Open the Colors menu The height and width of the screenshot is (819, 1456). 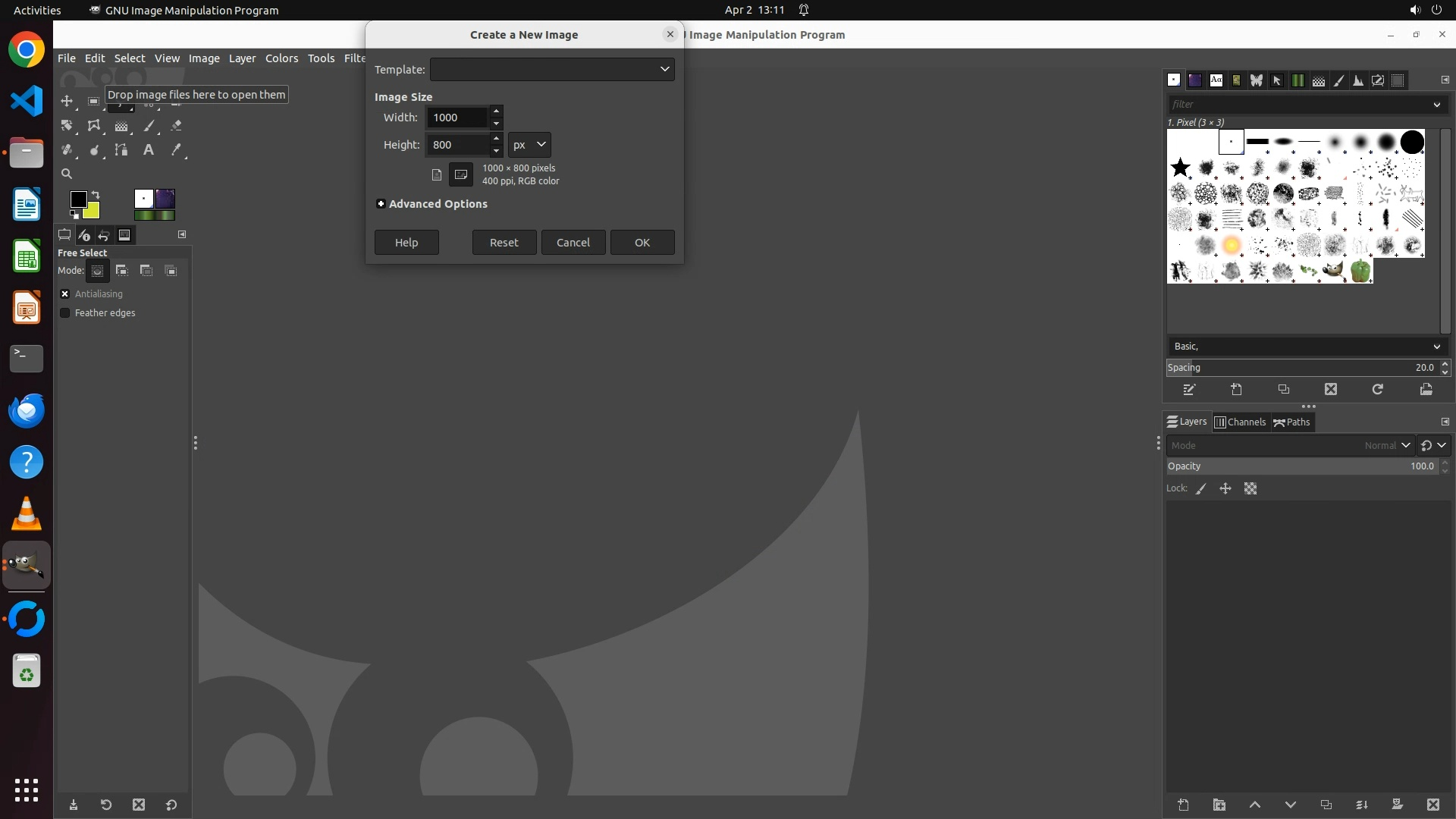[281, 58]
